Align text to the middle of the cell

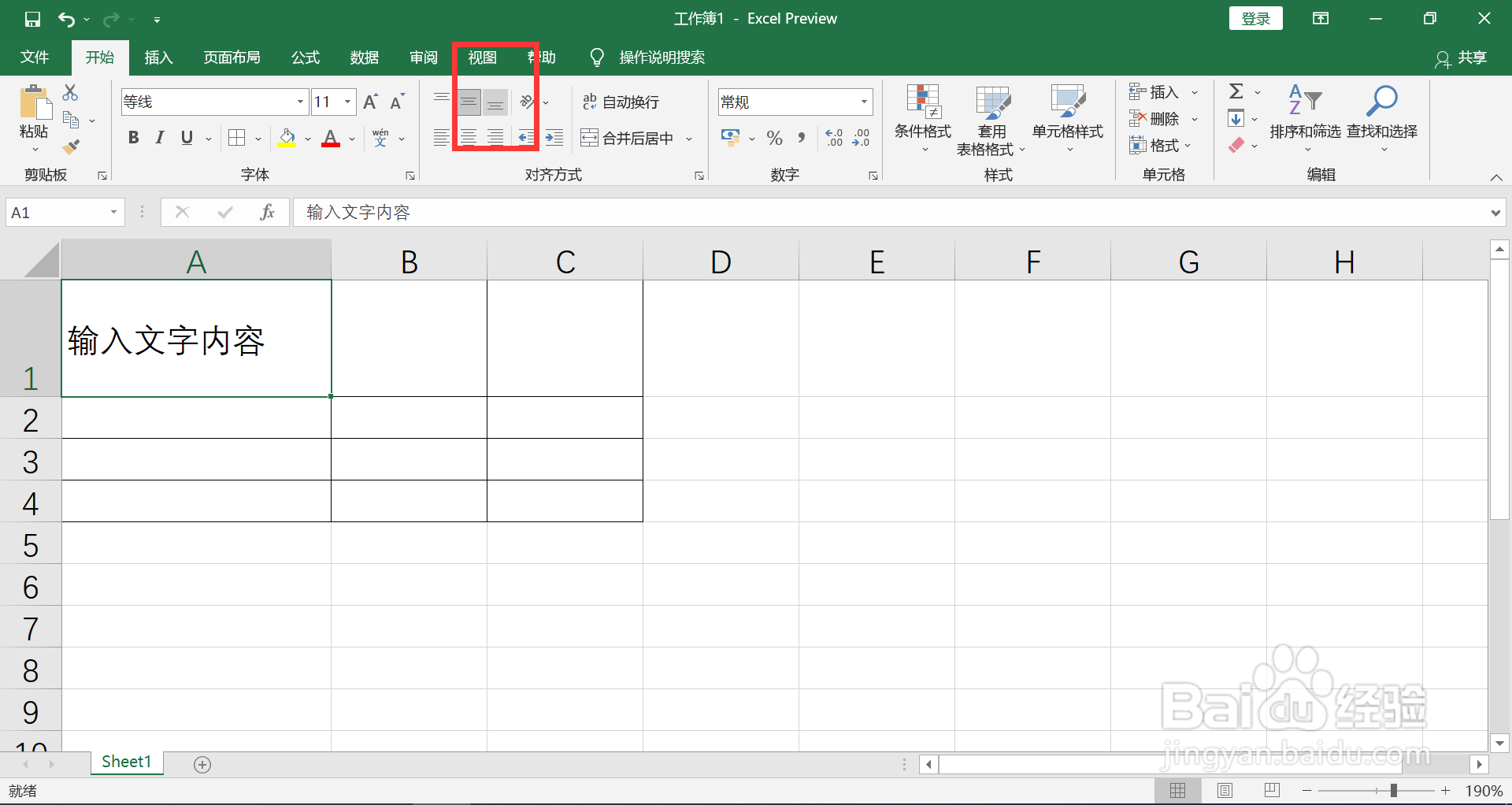coord(469,102)
